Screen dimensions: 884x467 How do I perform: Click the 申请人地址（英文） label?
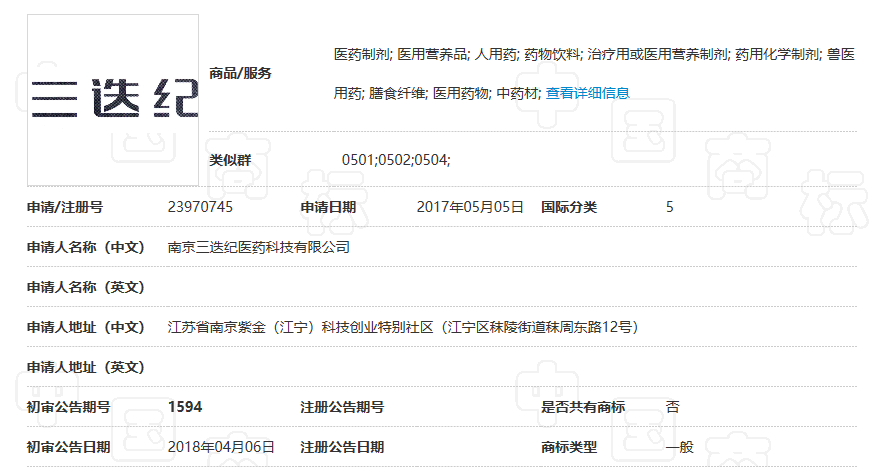(86, 367)
